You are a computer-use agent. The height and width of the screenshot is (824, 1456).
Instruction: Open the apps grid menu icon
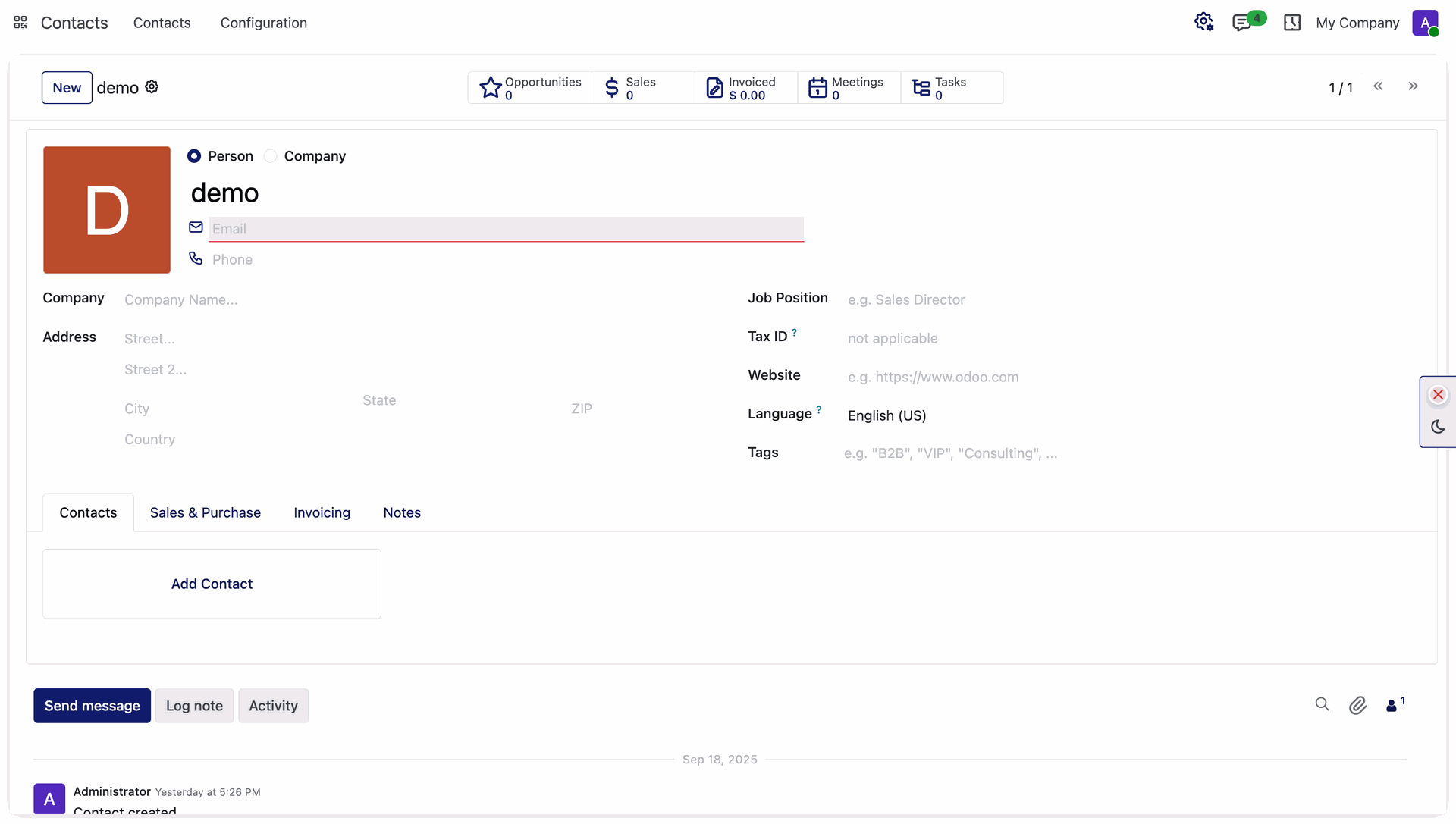20,23
